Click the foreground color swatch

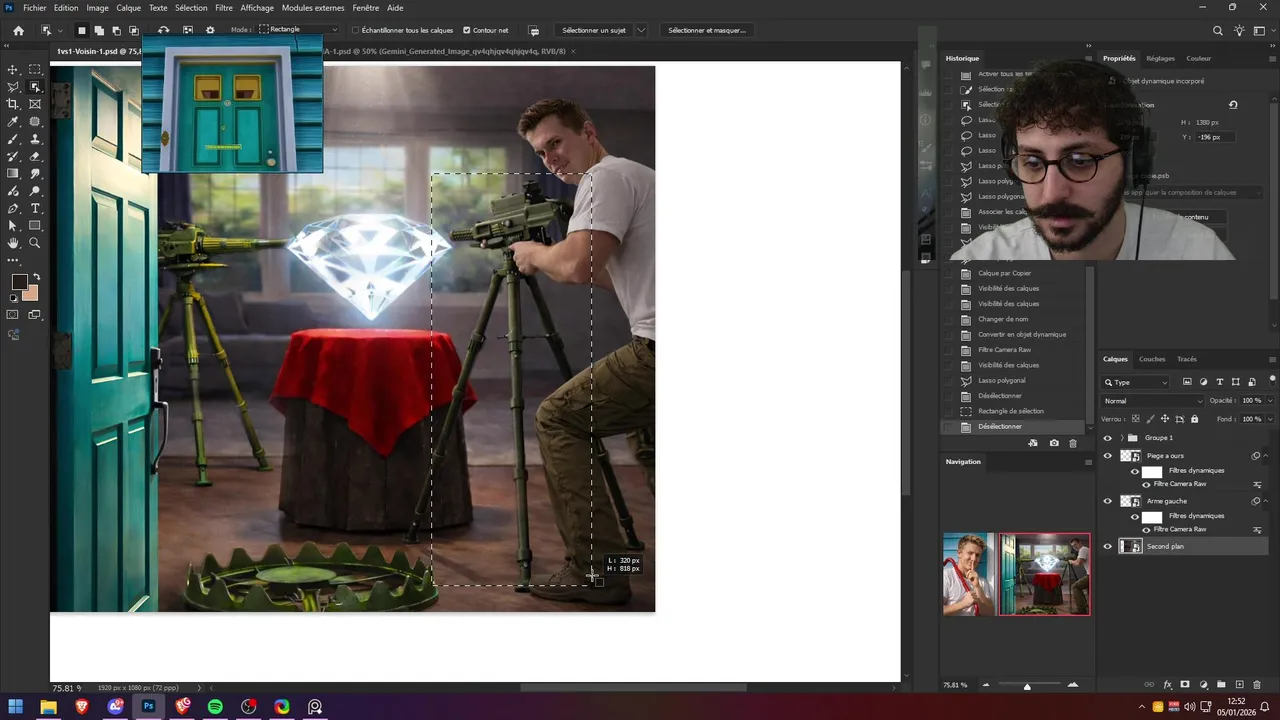point(19,283)
